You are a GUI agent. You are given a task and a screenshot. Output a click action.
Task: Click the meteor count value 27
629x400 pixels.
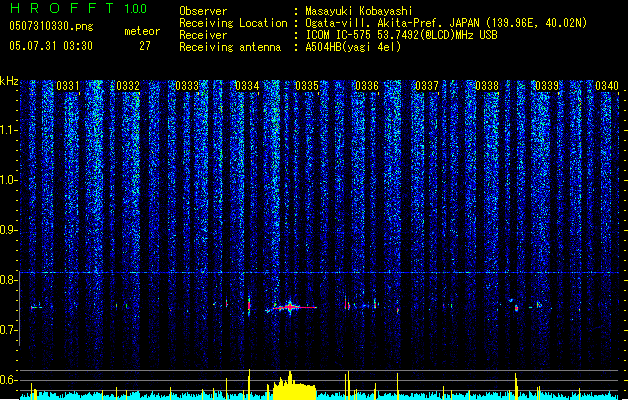click(x=145, y=46)
